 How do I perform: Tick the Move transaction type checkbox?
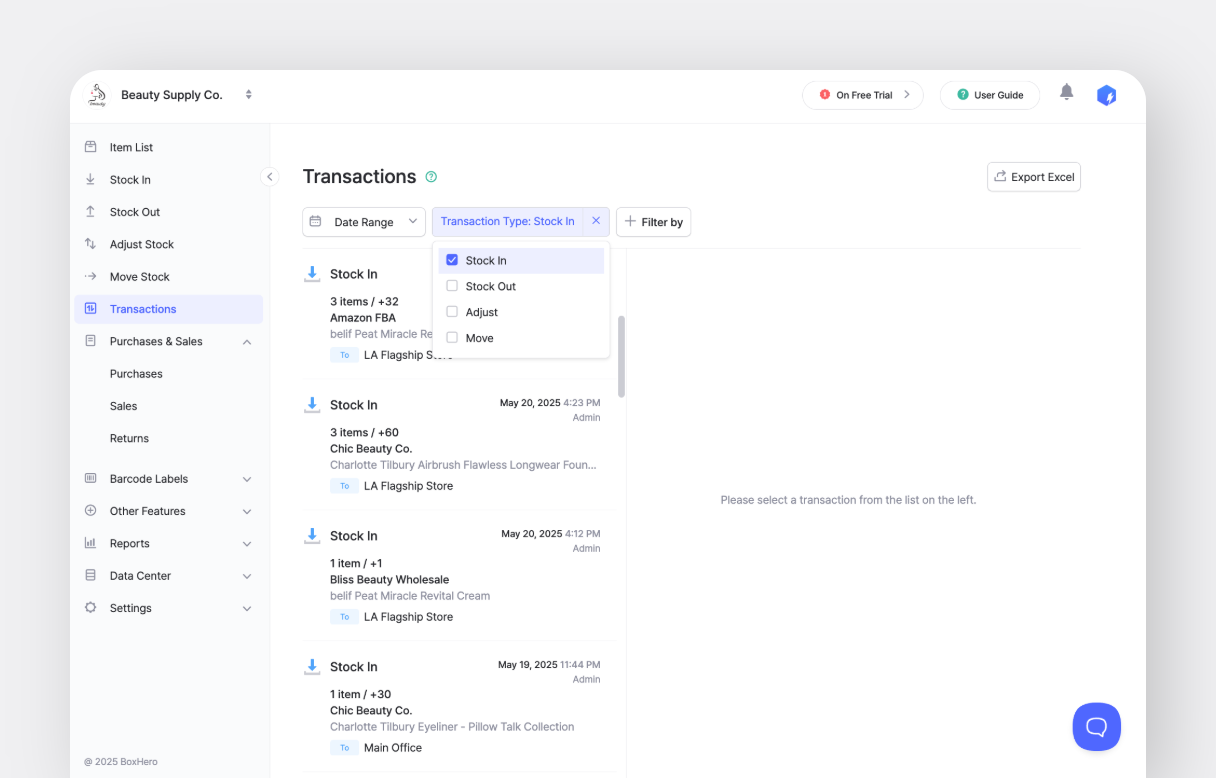(452, 338)
